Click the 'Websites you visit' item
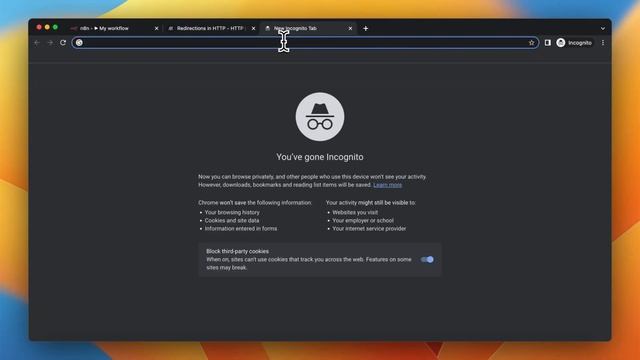Viewport: 640px width, 360px height. pos(355,212)
